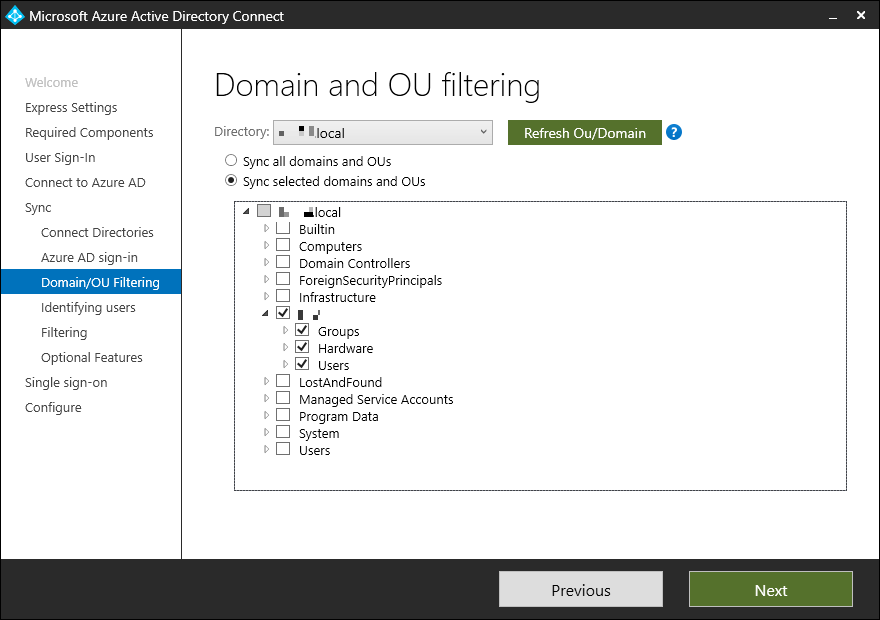Expand the Computers tree node
Viewport: 880px width, 620px height.
266,246
